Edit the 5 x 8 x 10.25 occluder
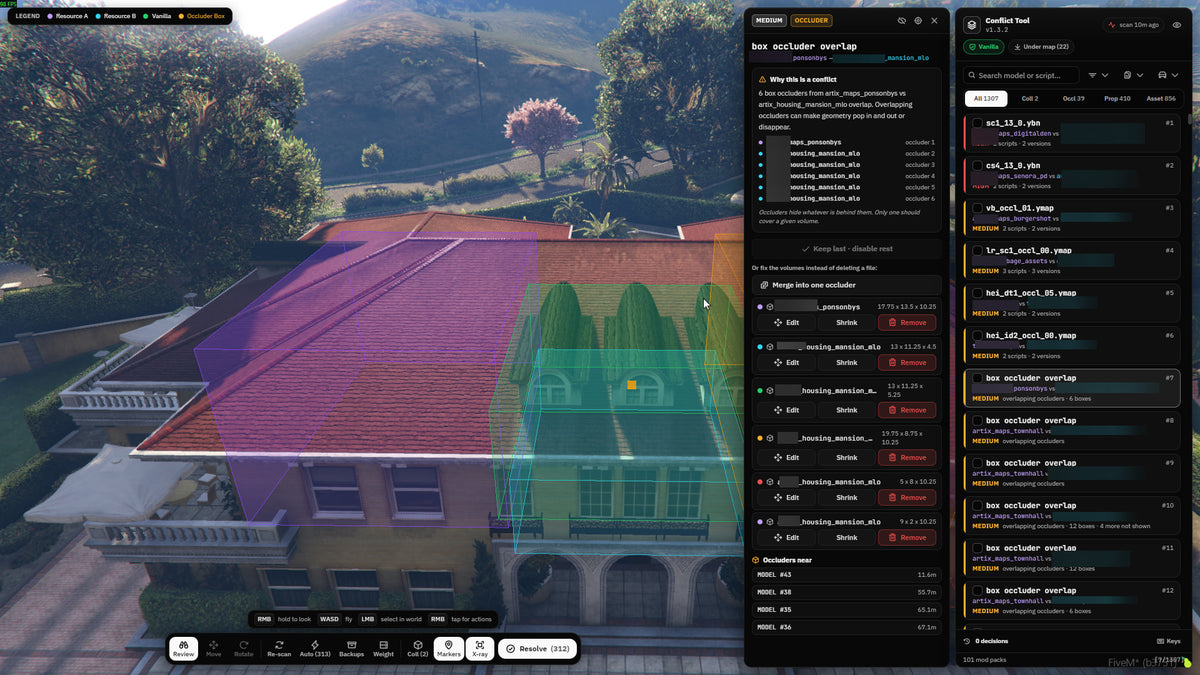 (x=786, y=497)
